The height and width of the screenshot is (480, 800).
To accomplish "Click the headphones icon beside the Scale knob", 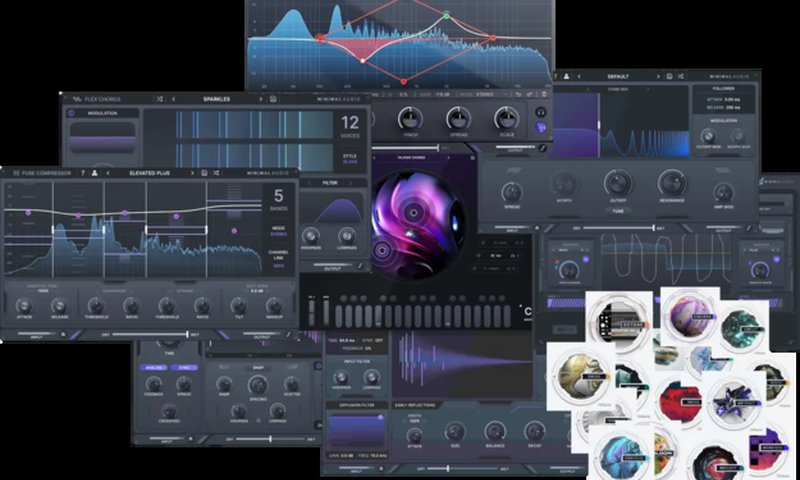I will point(541,111).
